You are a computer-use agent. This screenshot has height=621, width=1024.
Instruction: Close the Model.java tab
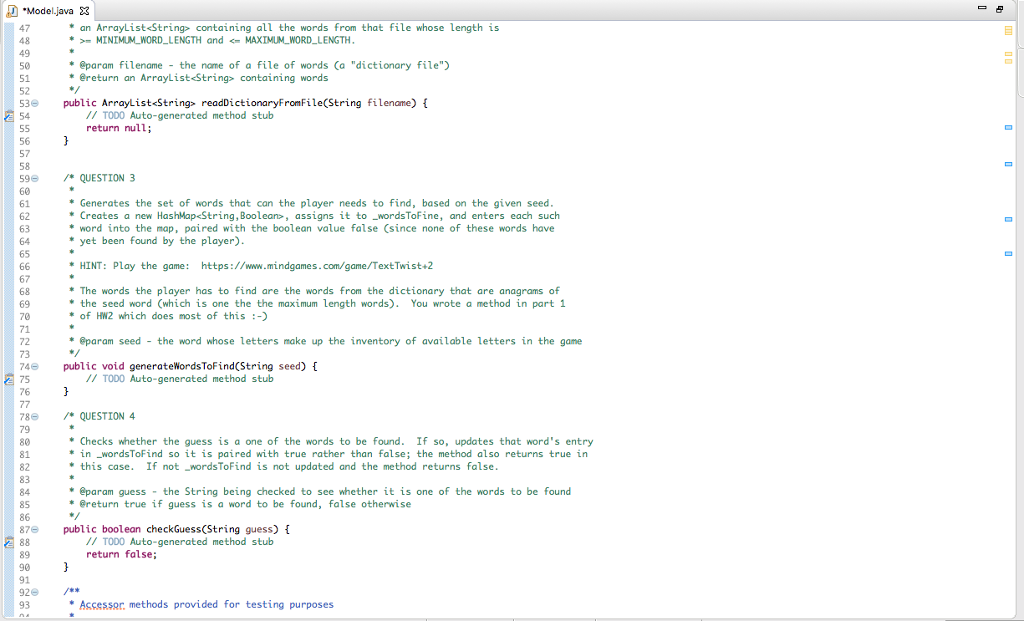click(84, 9)
